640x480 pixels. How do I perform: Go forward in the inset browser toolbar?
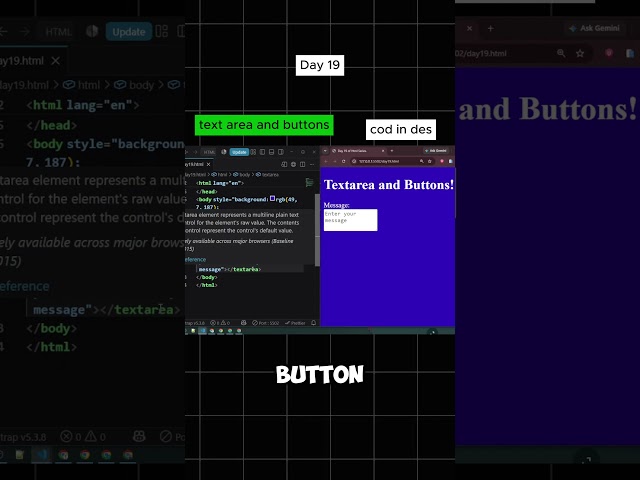click(335, 161)
